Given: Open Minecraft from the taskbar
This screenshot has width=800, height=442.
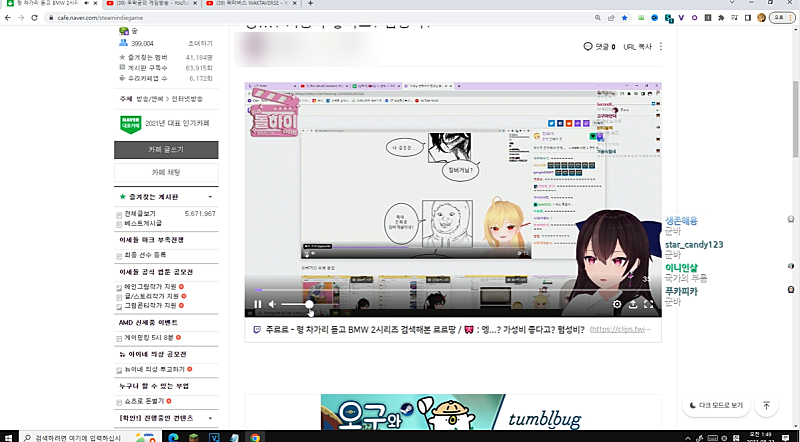Looking at the screenshot, I should click(194, 437).
